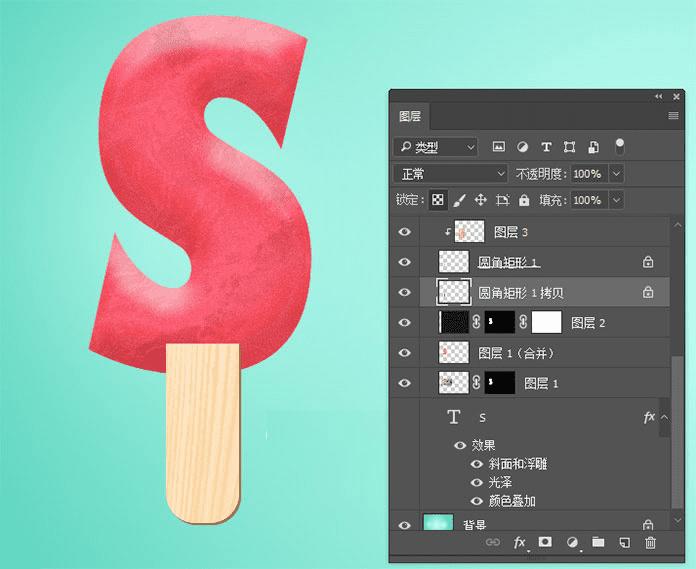Open the 正常 blend mode dropdown
696x569 pixels.
click(451, 174)
